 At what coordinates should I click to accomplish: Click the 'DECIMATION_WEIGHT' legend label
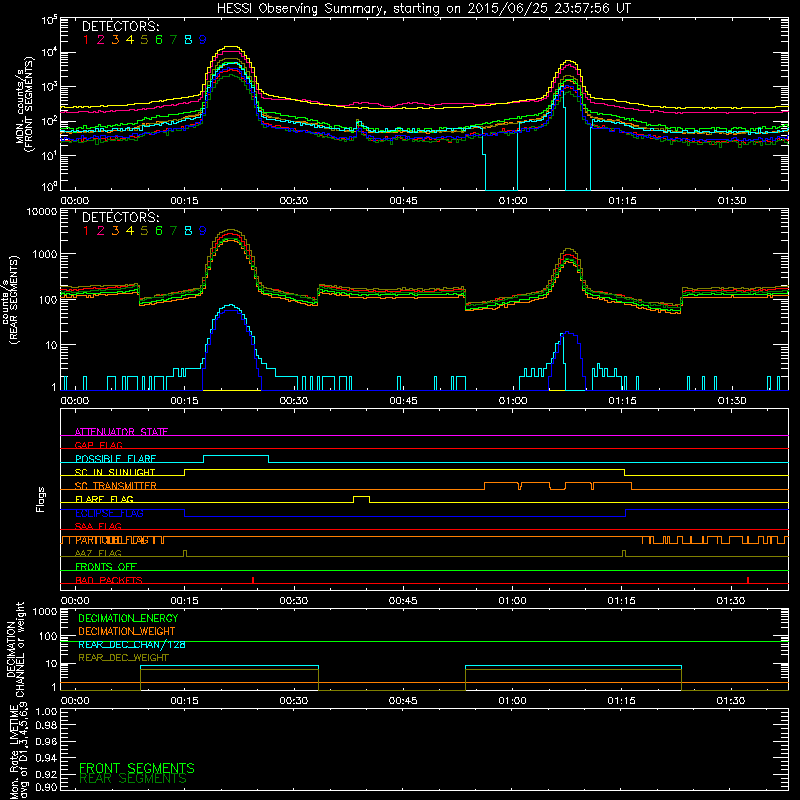pyautogui.click(x=127, y=631)
